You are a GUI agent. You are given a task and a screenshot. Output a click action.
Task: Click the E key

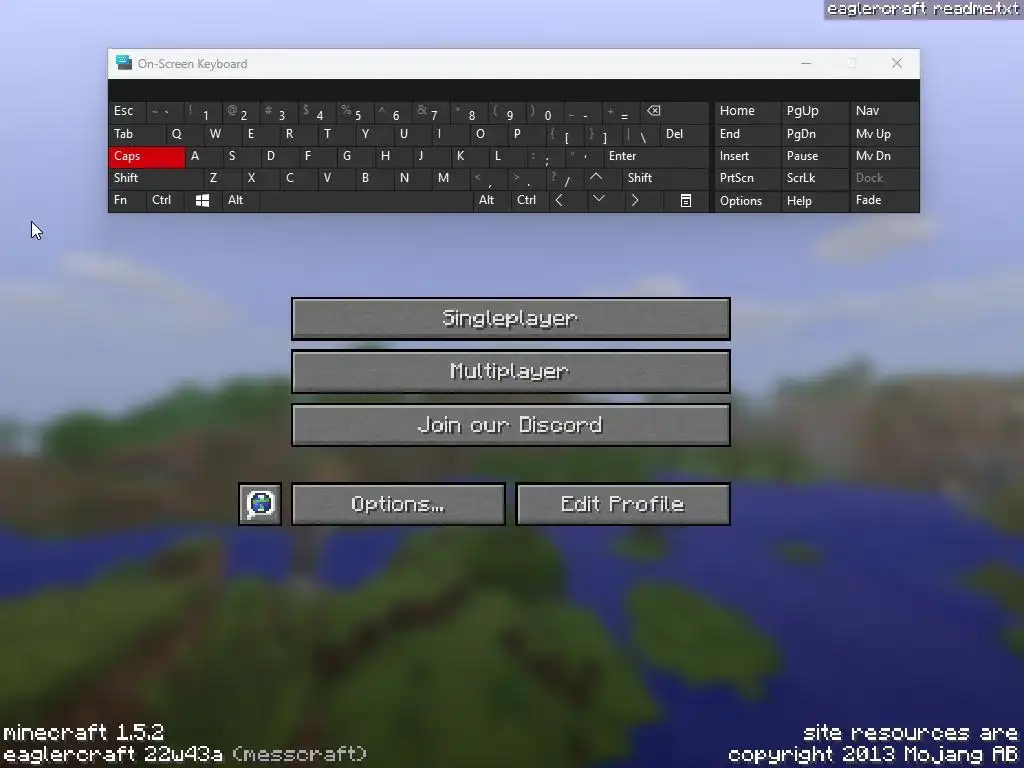(x=261, y=135)
